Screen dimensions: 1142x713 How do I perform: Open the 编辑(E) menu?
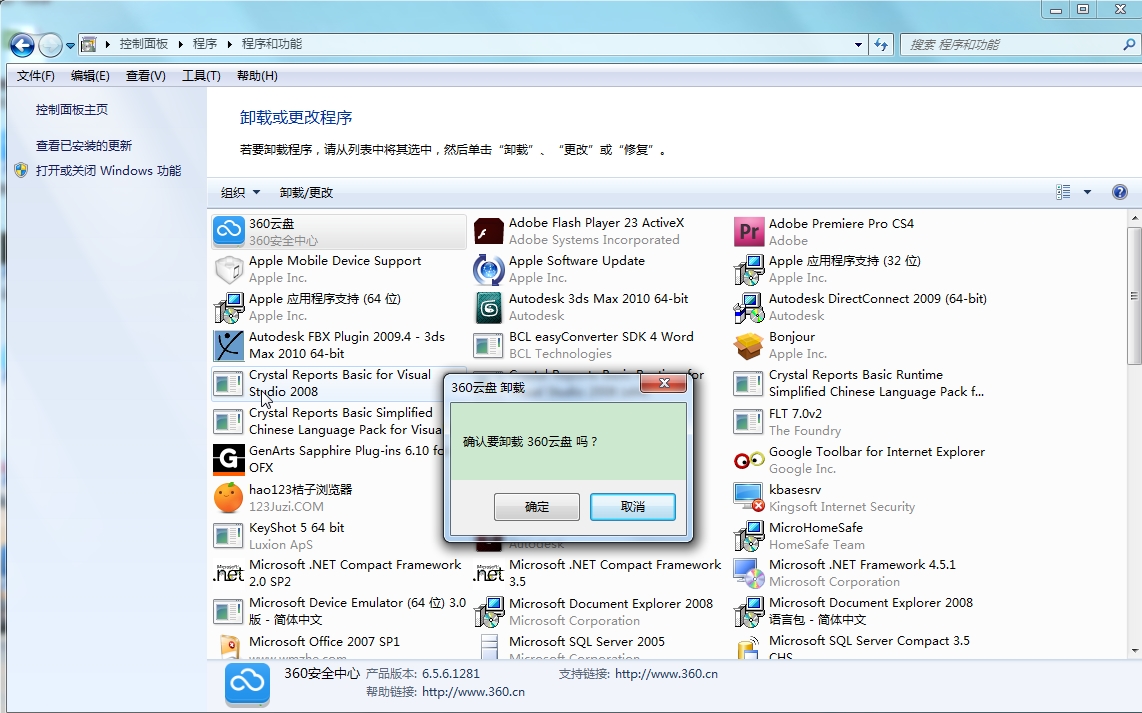[x=90, y=76]
